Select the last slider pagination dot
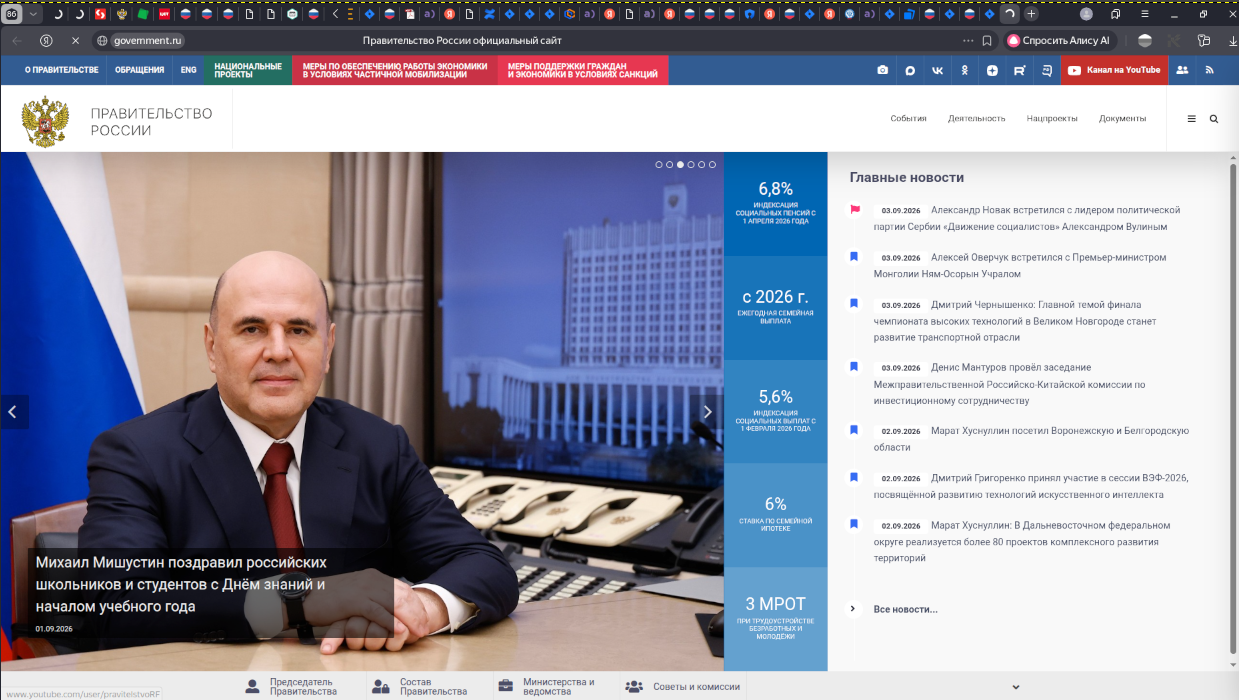Viewport: 1239px width, 700px height. (x=713, y=164)
